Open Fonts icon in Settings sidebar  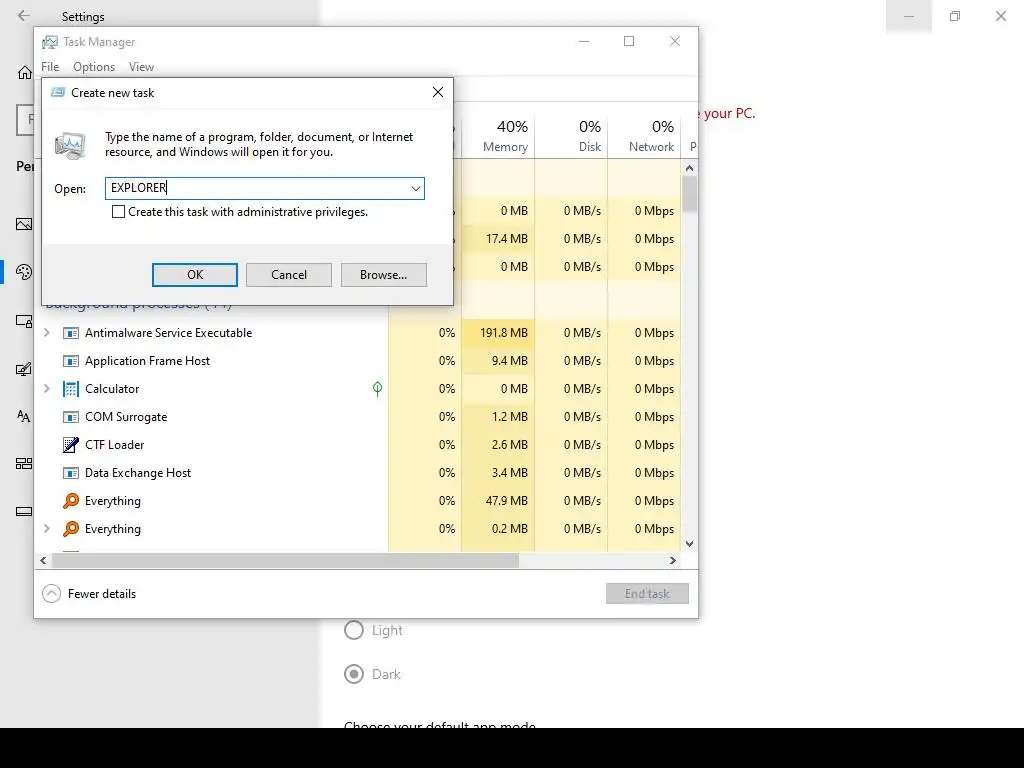[x=24, y=416]
